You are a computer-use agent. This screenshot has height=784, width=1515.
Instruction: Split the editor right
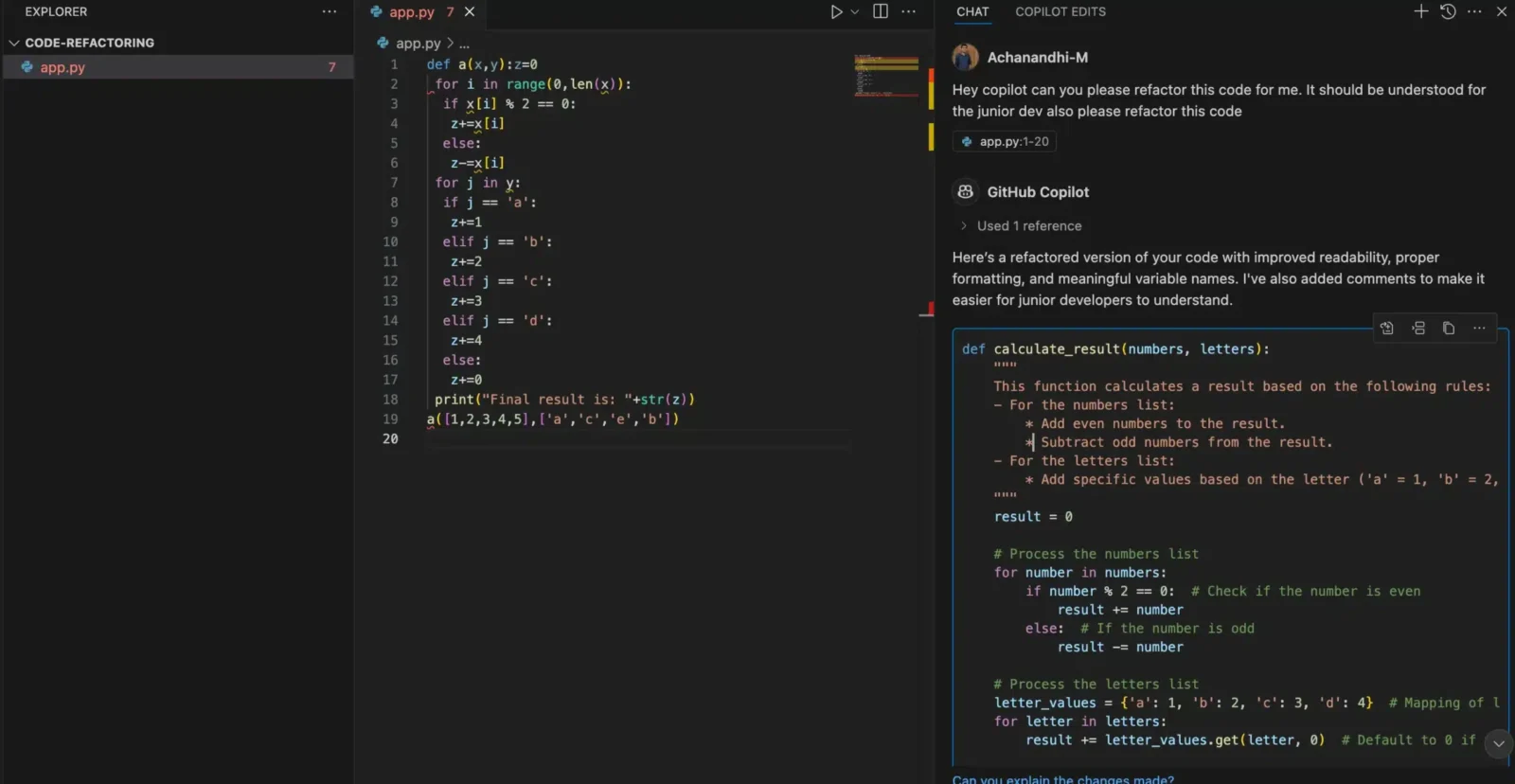881,11
